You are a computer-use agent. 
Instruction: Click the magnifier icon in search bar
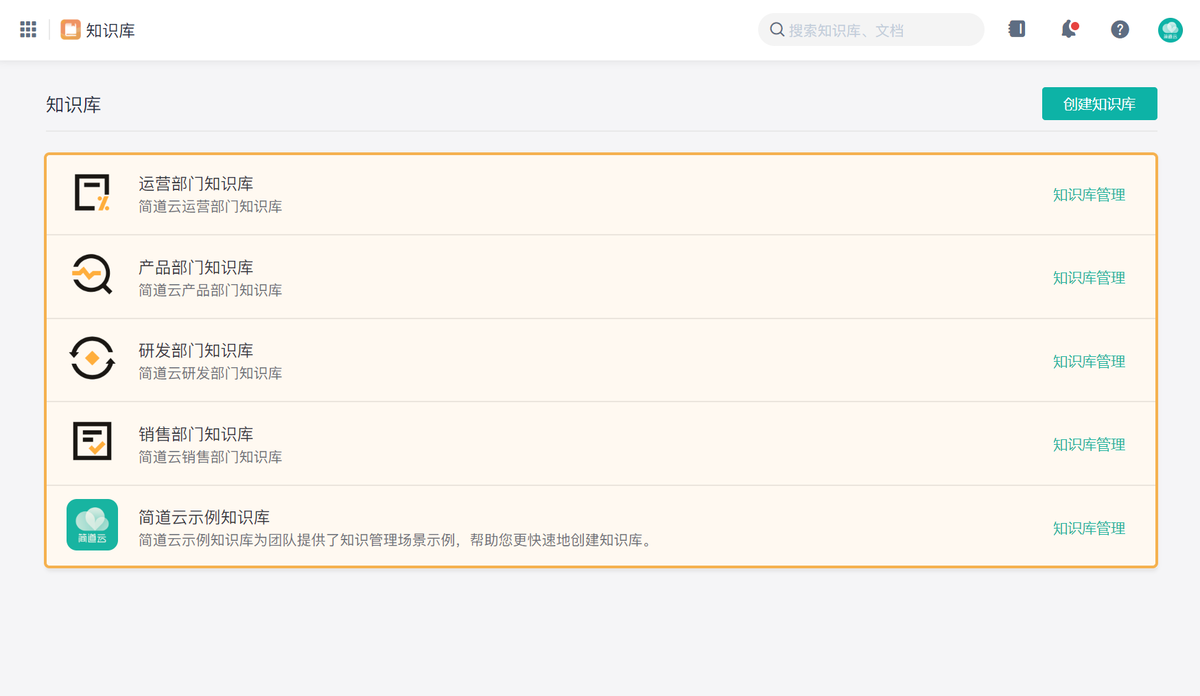pos(777,30)
